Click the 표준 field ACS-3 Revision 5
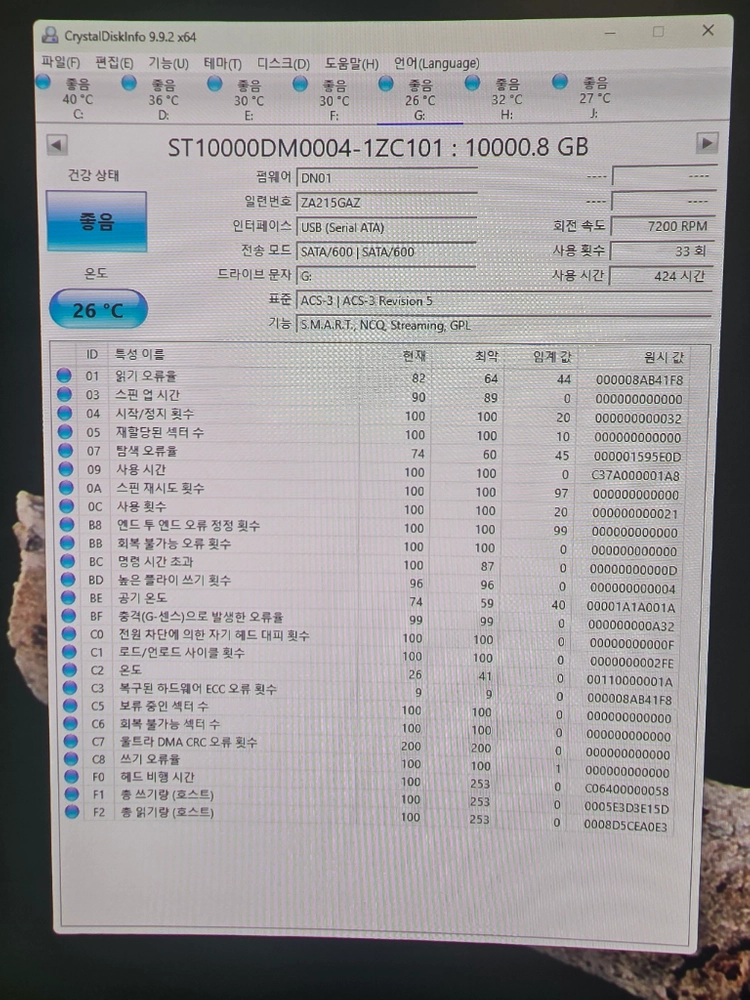Image resolution: width=750 pixels, height=1000 pixels. (x=504, y=300)
